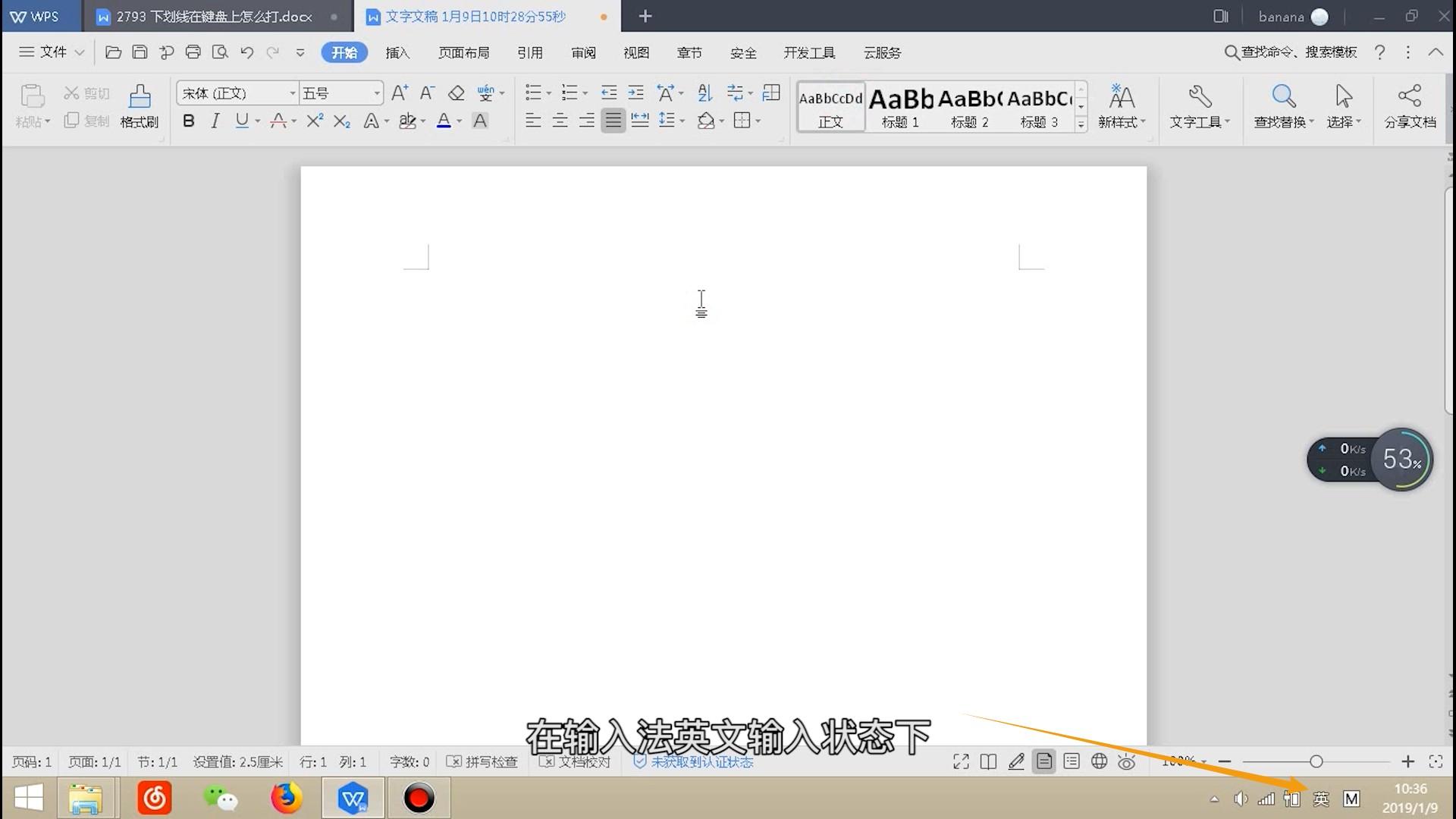Click the clear formatting eraser icon
1456x819 pixels.
point(456,93)
